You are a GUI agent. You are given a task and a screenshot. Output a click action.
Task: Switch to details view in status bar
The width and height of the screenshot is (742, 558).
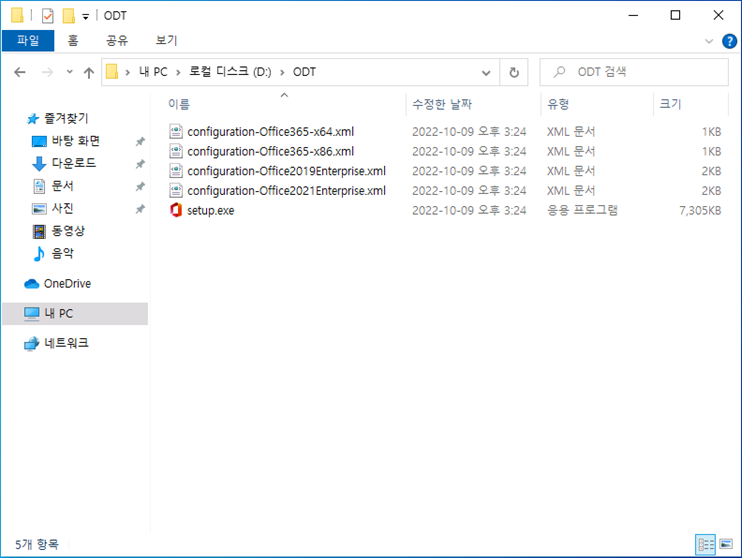coord(705,544)
